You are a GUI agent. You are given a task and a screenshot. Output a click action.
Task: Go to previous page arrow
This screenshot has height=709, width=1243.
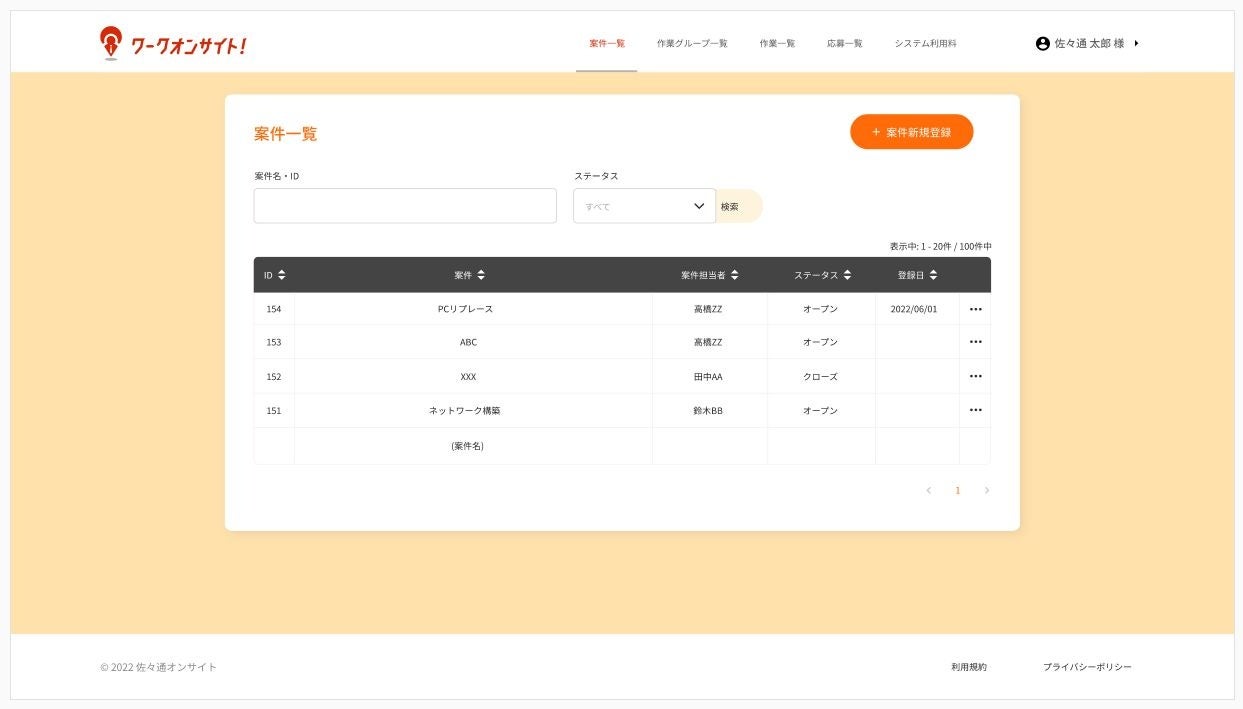(928, 490)
